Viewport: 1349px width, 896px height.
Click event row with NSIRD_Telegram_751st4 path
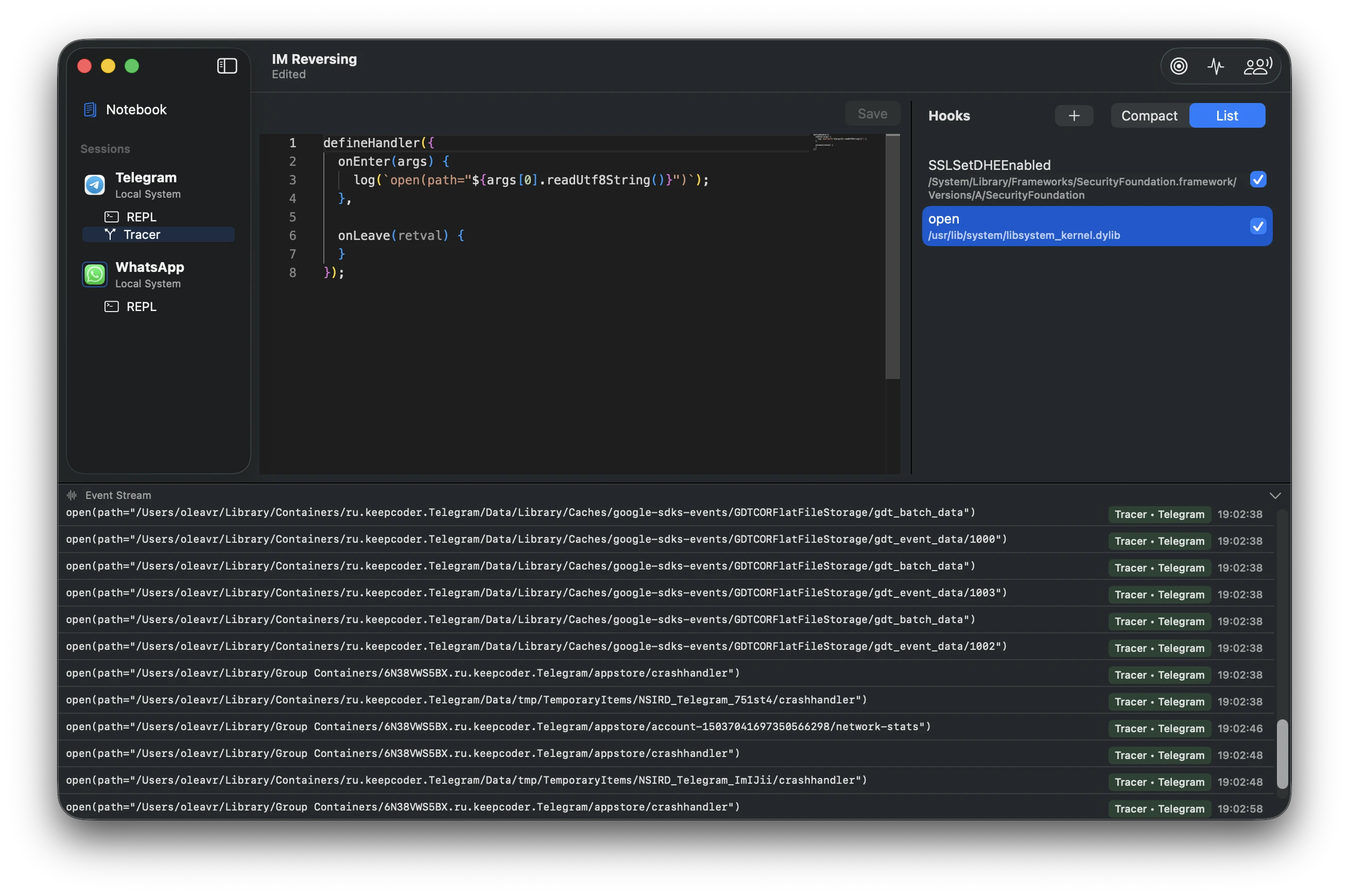coord(666,700)
